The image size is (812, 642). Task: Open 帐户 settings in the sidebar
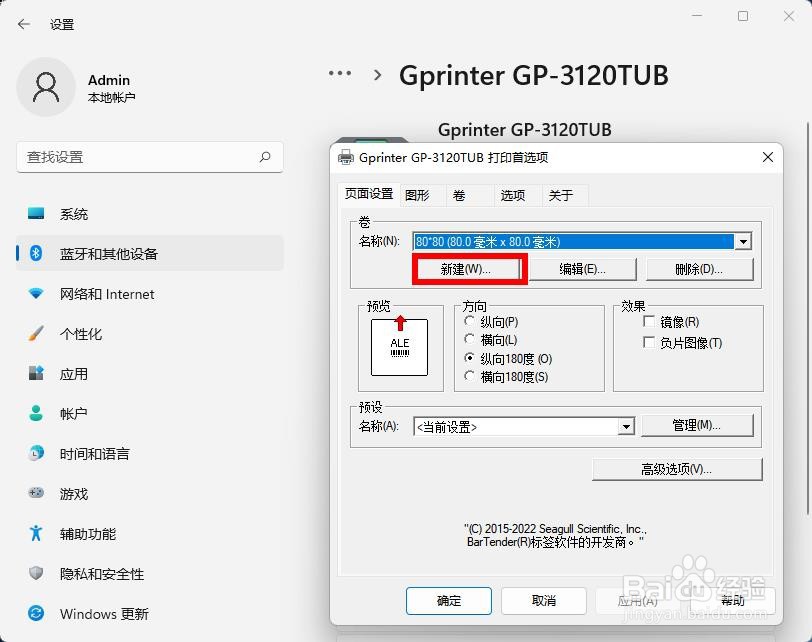(x=150, y=414)
